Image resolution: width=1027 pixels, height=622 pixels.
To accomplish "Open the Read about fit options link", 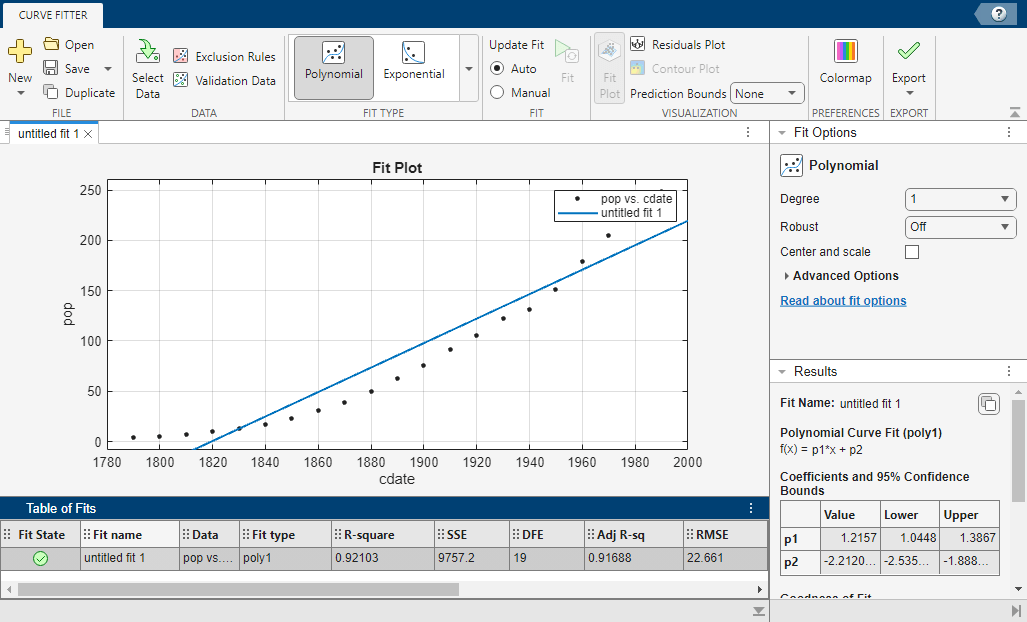I will pos(843,301).
